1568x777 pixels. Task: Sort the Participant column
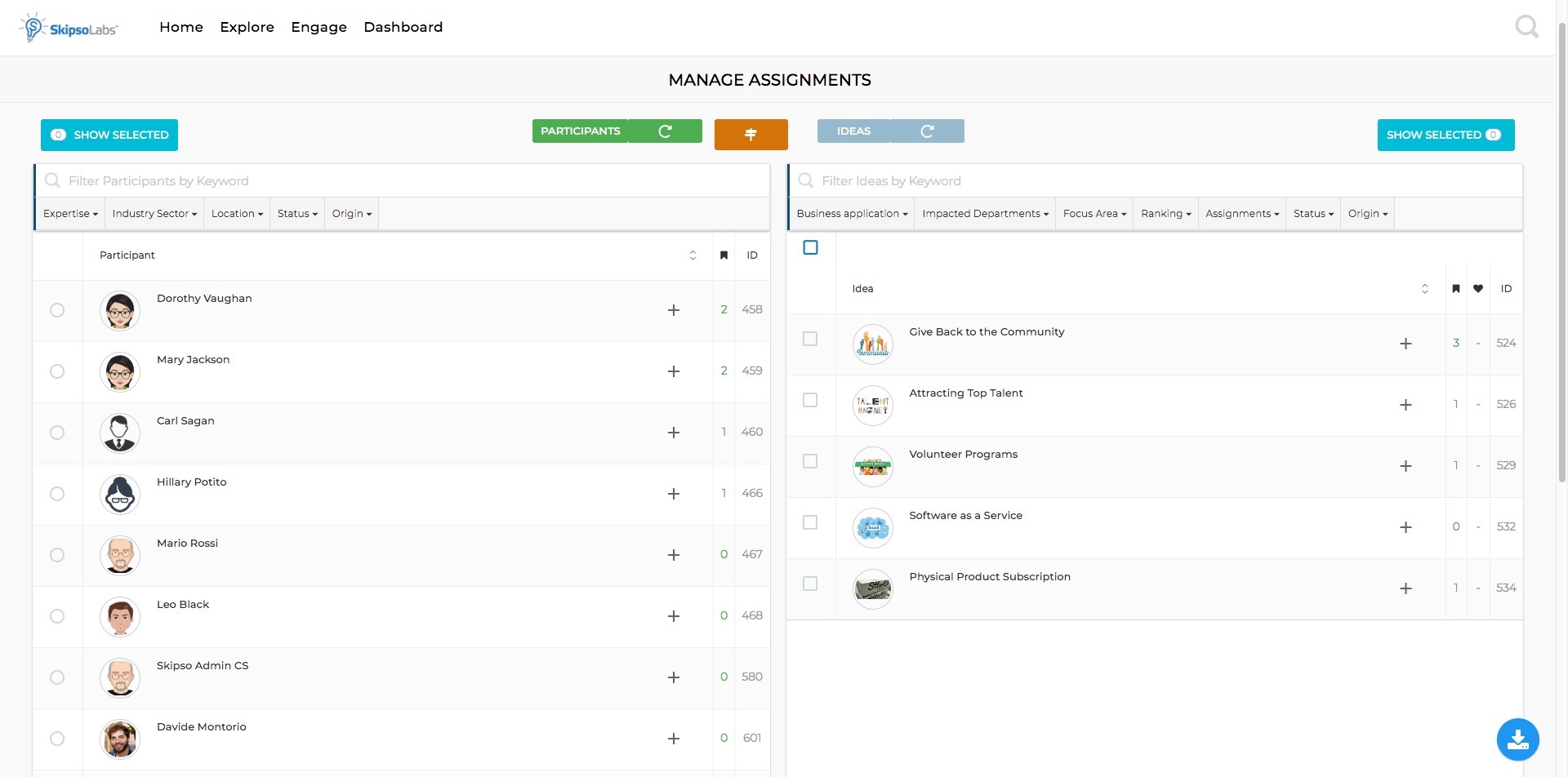(x=693, y=255)
